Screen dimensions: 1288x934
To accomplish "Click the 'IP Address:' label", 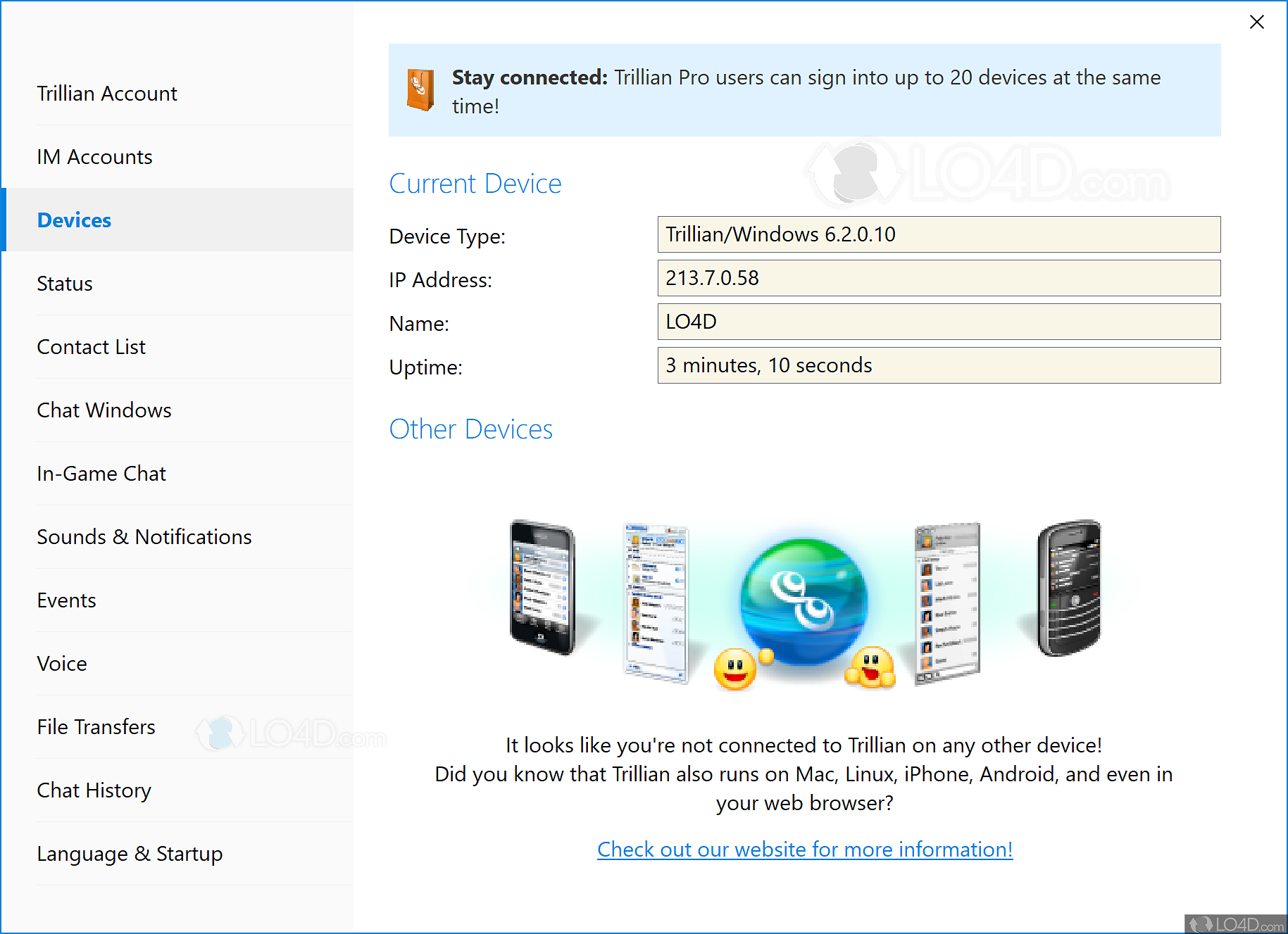I will (441, 280).
